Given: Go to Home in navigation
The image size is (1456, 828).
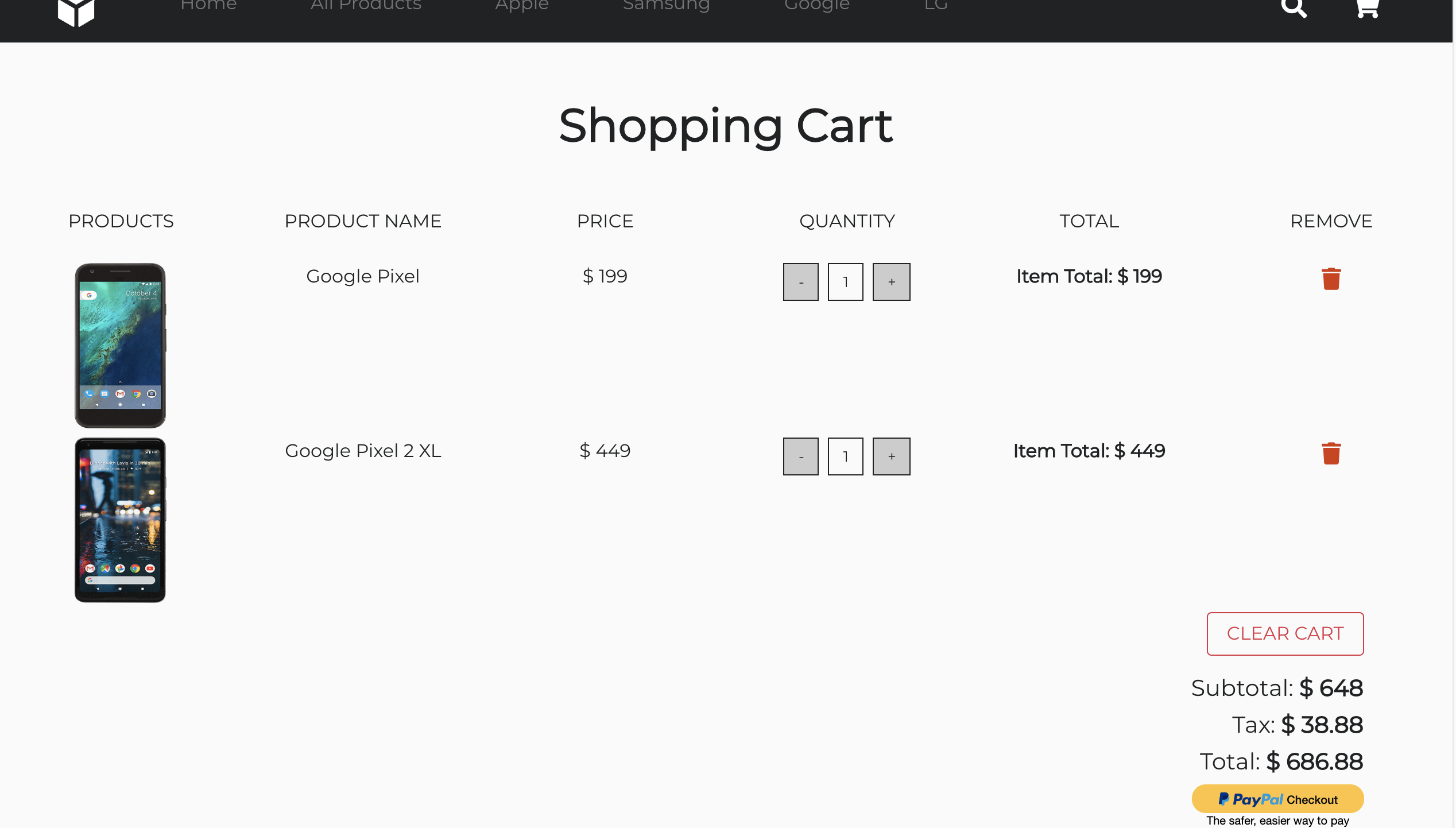Looking at the screenshot, I should click(x=208, y=6).
